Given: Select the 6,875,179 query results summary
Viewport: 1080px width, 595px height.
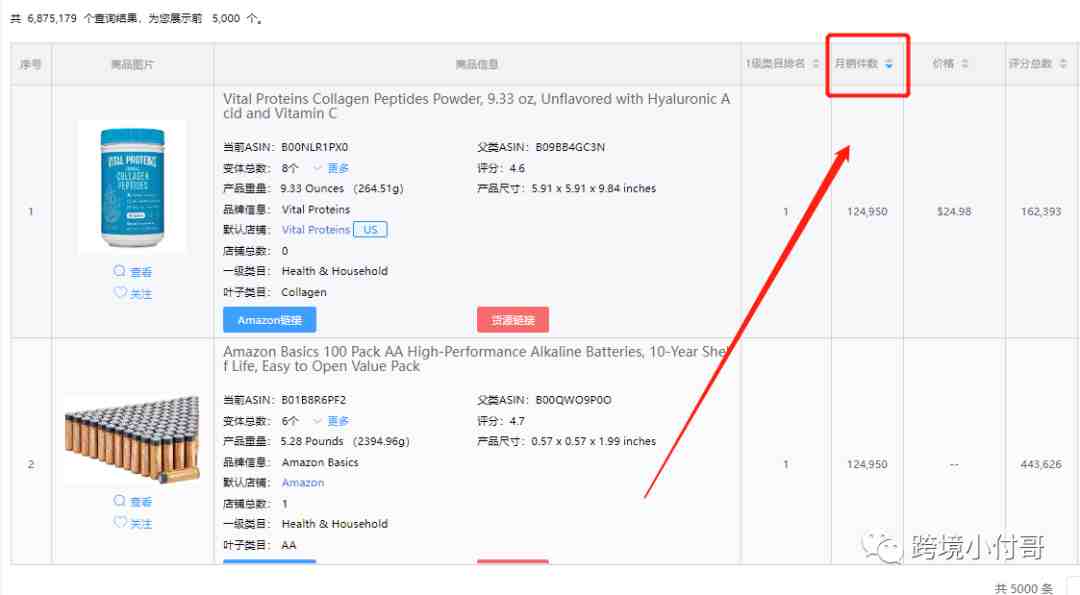Looking at the screenshot, I should (x=136, y=19).
